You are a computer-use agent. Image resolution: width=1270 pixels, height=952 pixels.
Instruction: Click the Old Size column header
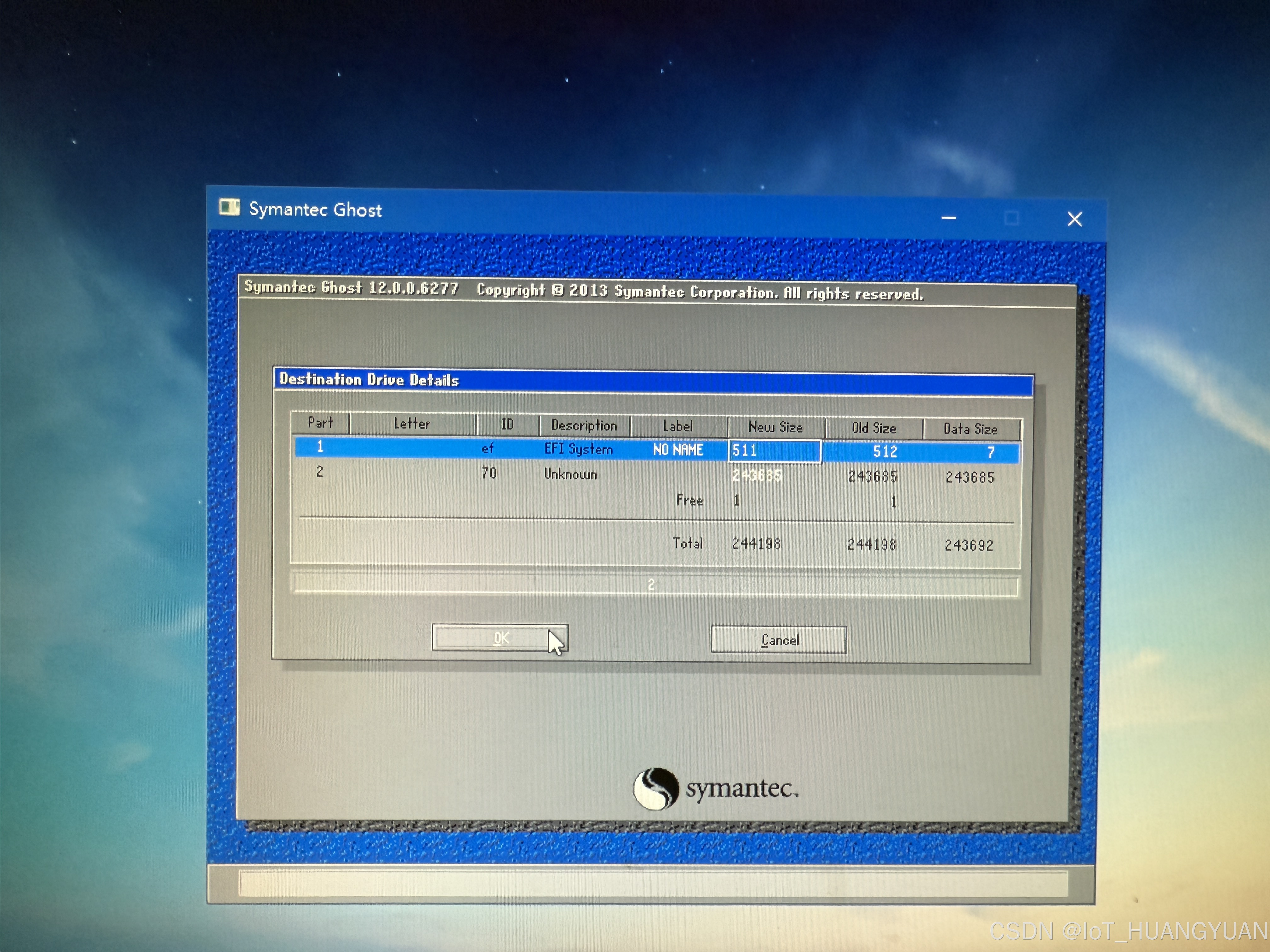[874, 428]
